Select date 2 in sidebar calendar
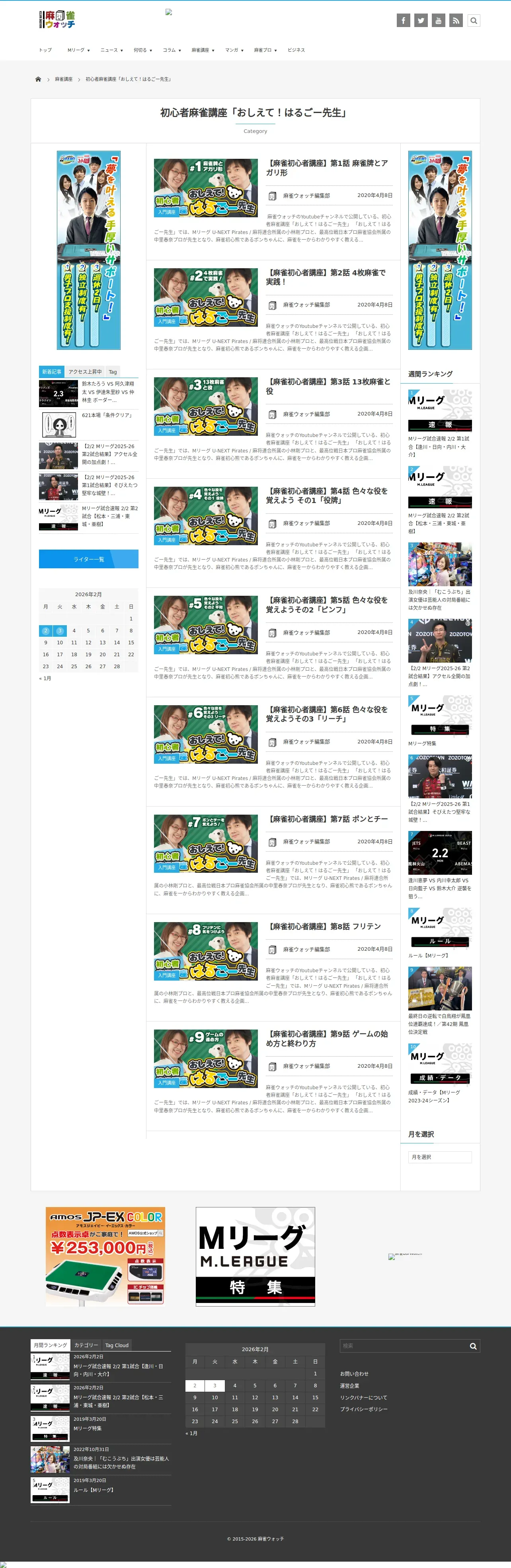The width and height of the screenshot is (511, 1568). [46, 631]
